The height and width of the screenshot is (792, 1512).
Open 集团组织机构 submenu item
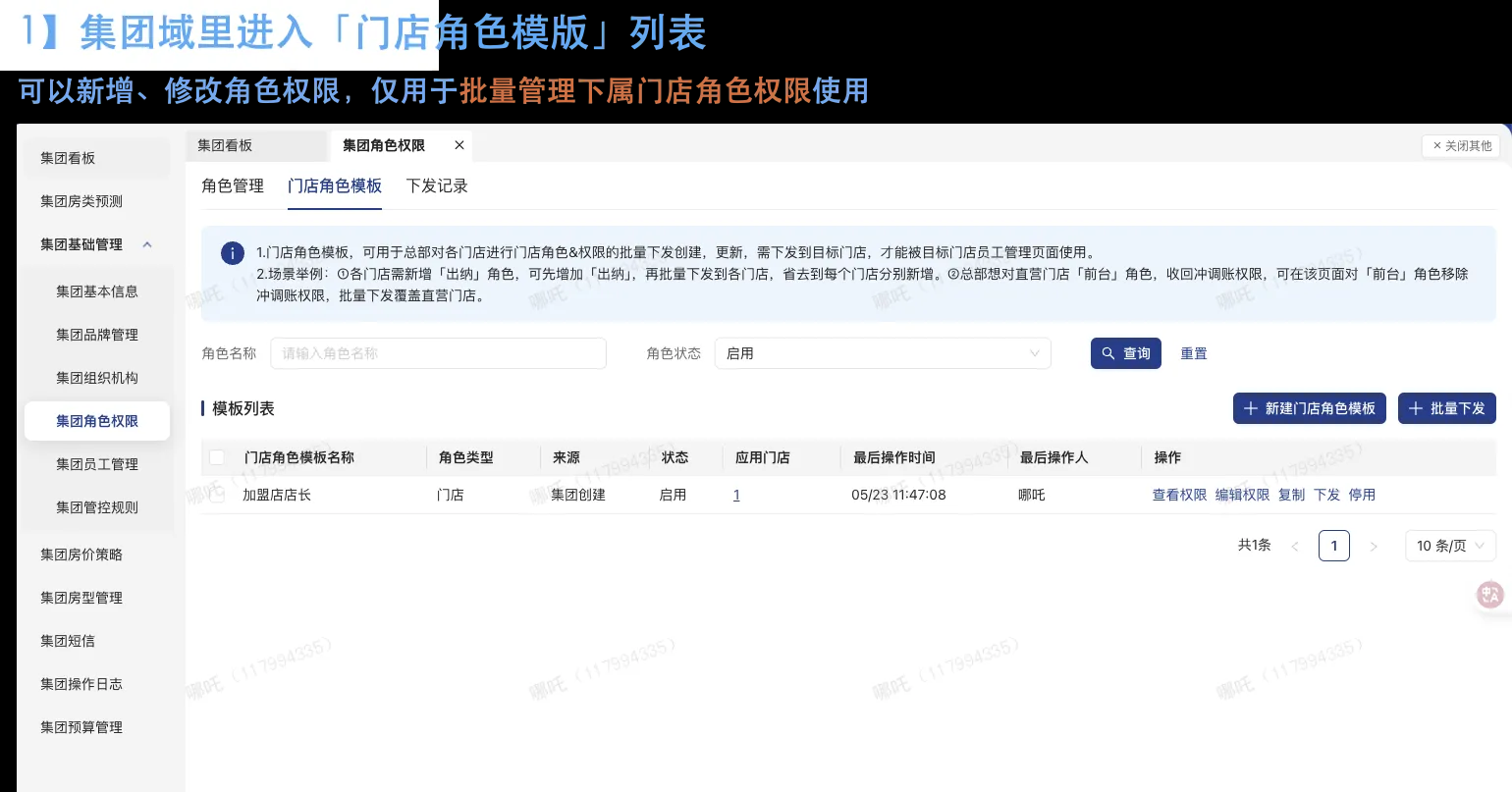point(97,378)
